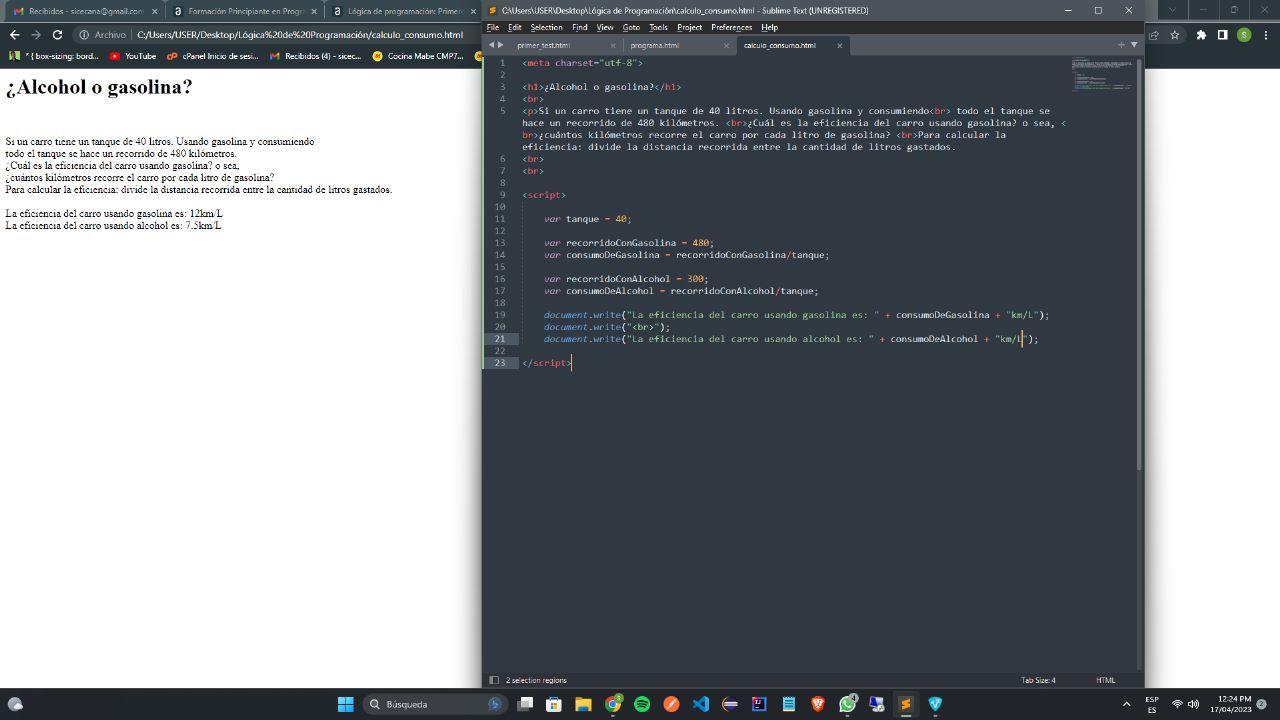This screenshot has width=1280, height=720.
Task: Close the programa.html tab
Action: pos(726,45)
